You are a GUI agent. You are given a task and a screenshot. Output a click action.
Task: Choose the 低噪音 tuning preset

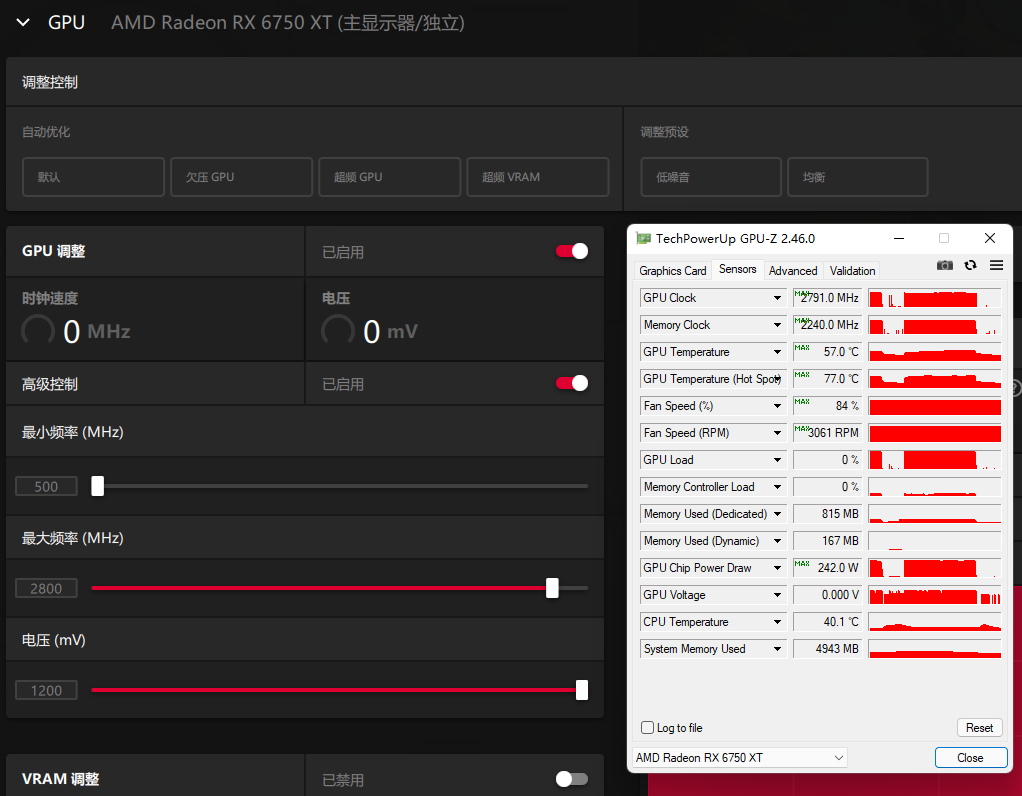point(710,177)
